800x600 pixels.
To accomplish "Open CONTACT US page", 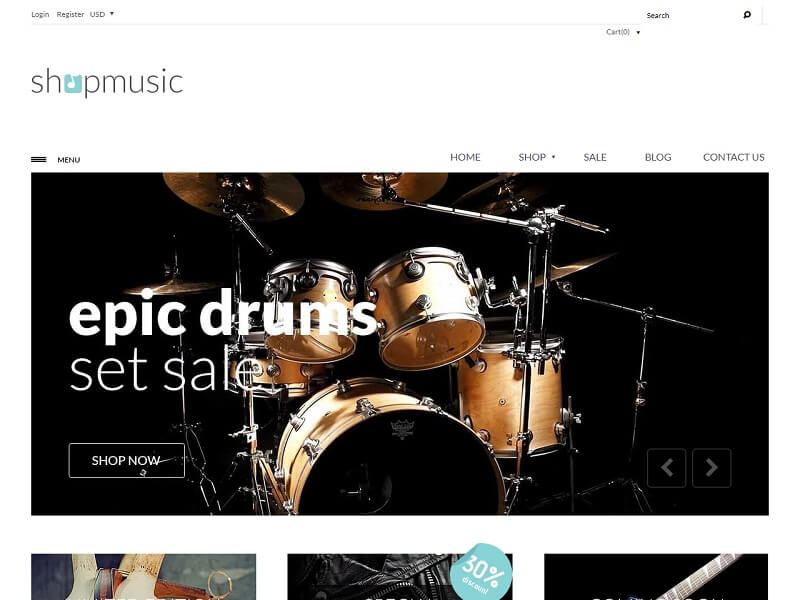I will pos(734,157).
